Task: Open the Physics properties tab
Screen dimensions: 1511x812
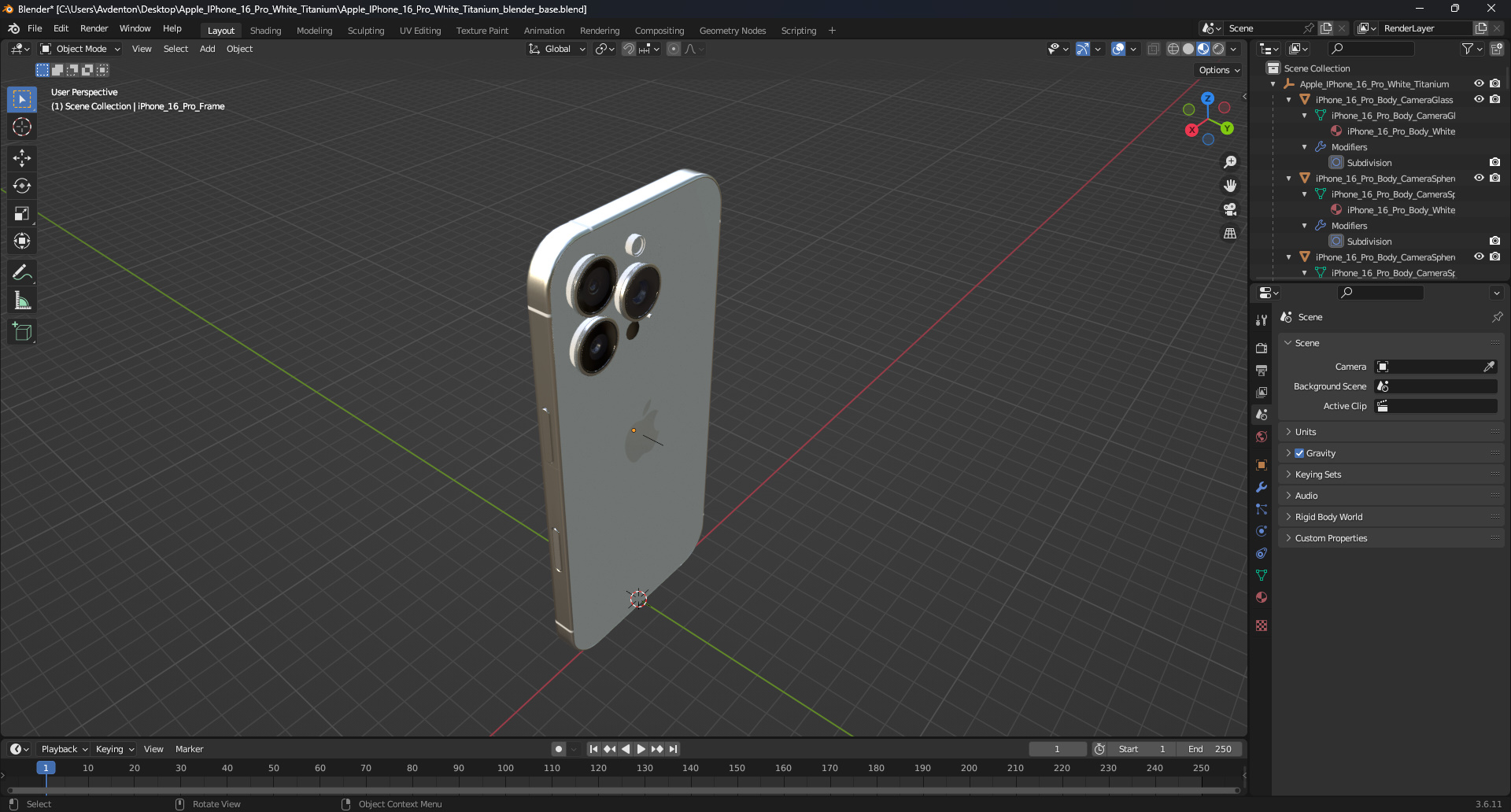Action: pos(1262,531)
